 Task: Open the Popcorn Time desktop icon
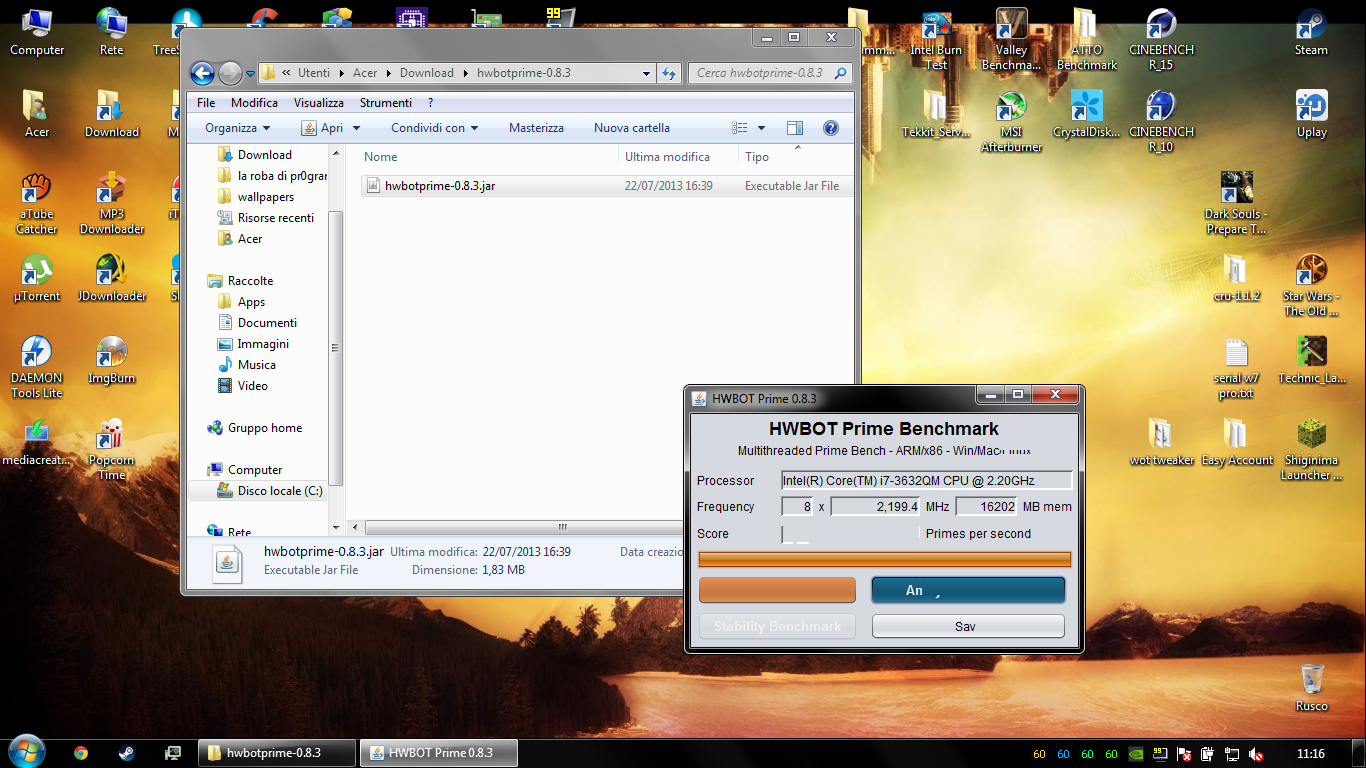point(111,450)
